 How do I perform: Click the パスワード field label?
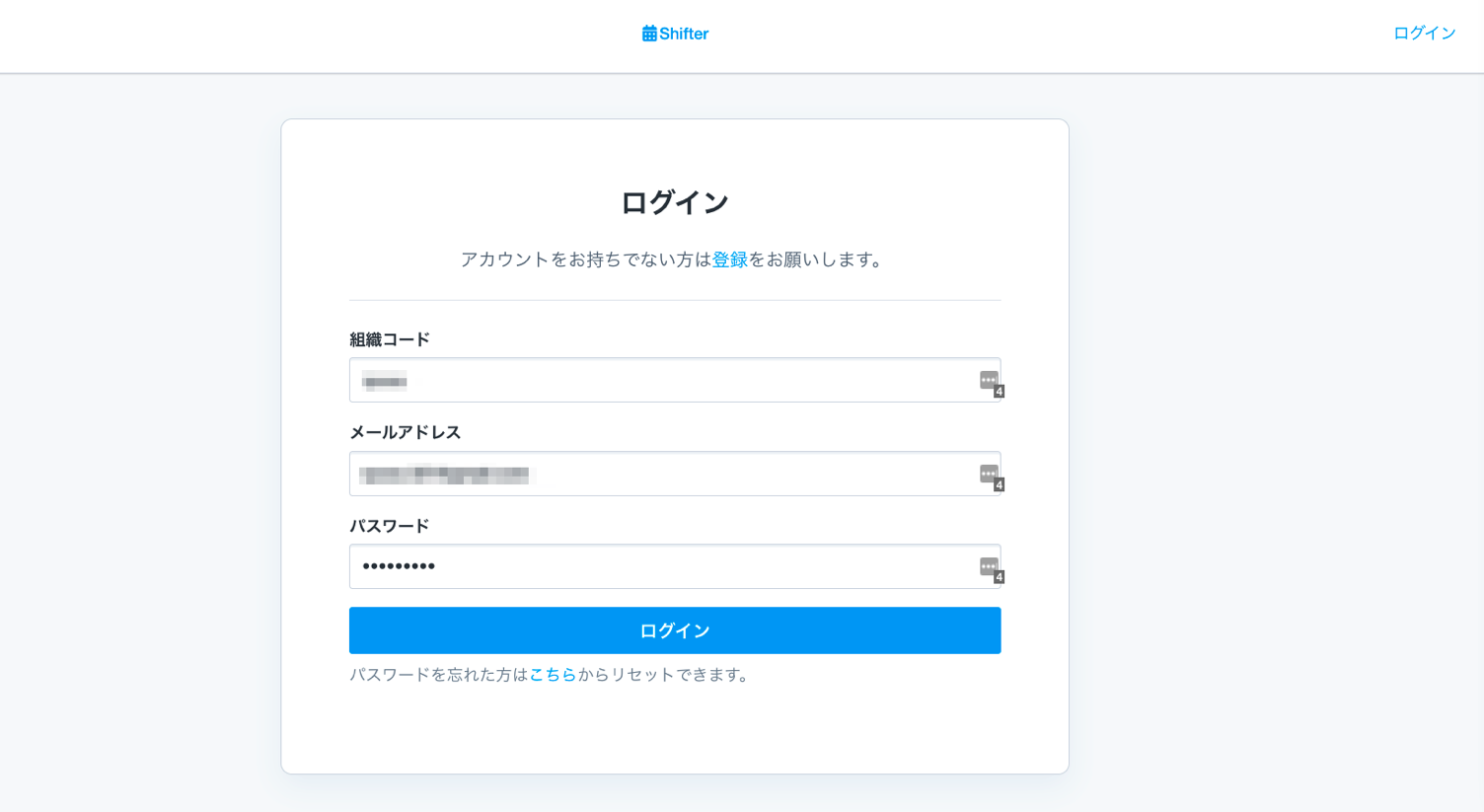(389, 526)
